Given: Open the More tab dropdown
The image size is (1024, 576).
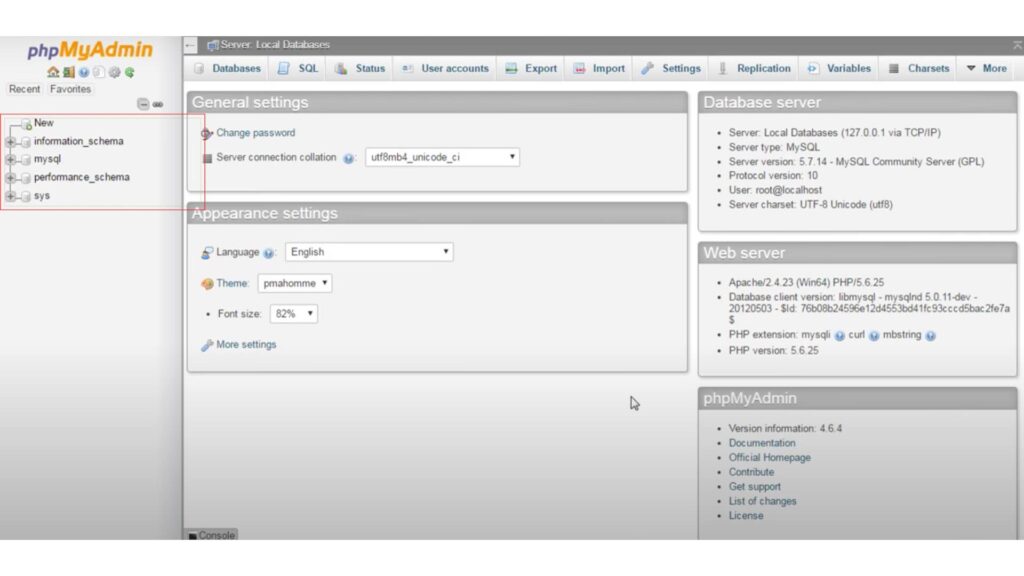Looking at the screenshot, I should coord(987,69).
